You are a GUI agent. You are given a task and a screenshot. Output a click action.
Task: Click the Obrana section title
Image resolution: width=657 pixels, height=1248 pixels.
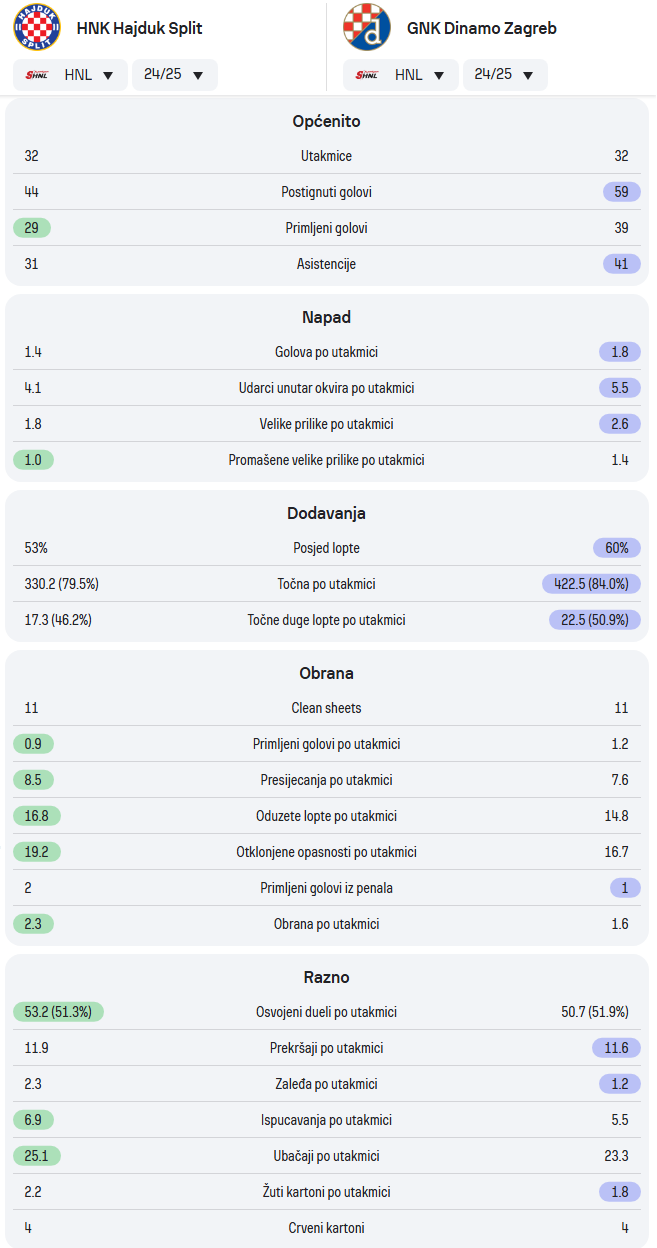(x=327, y=673)
